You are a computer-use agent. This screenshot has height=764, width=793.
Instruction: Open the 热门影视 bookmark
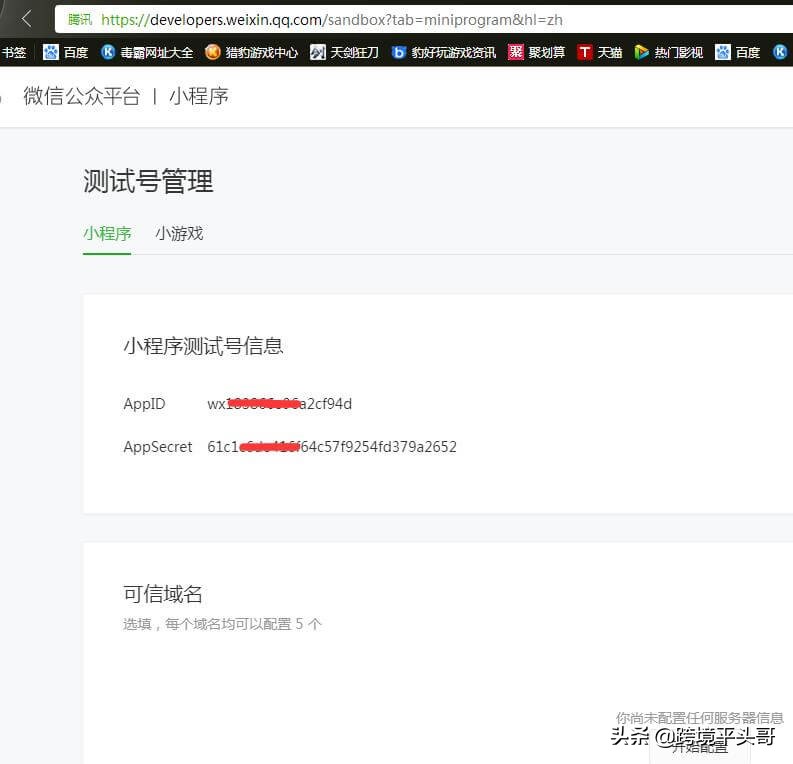(669, 52)
